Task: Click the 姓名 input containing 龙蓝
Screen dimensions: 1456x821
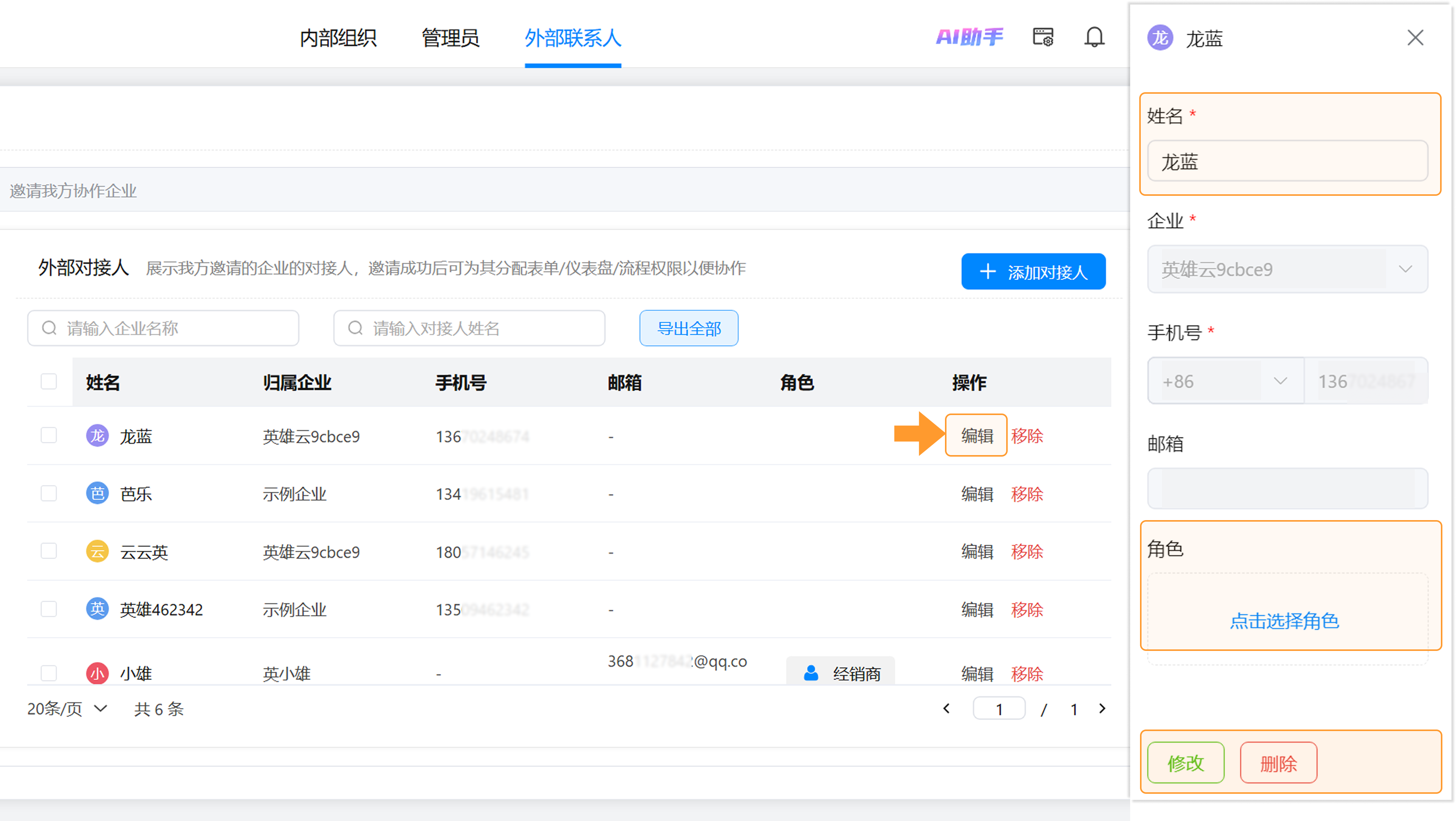Action: tap(1287, 161)
